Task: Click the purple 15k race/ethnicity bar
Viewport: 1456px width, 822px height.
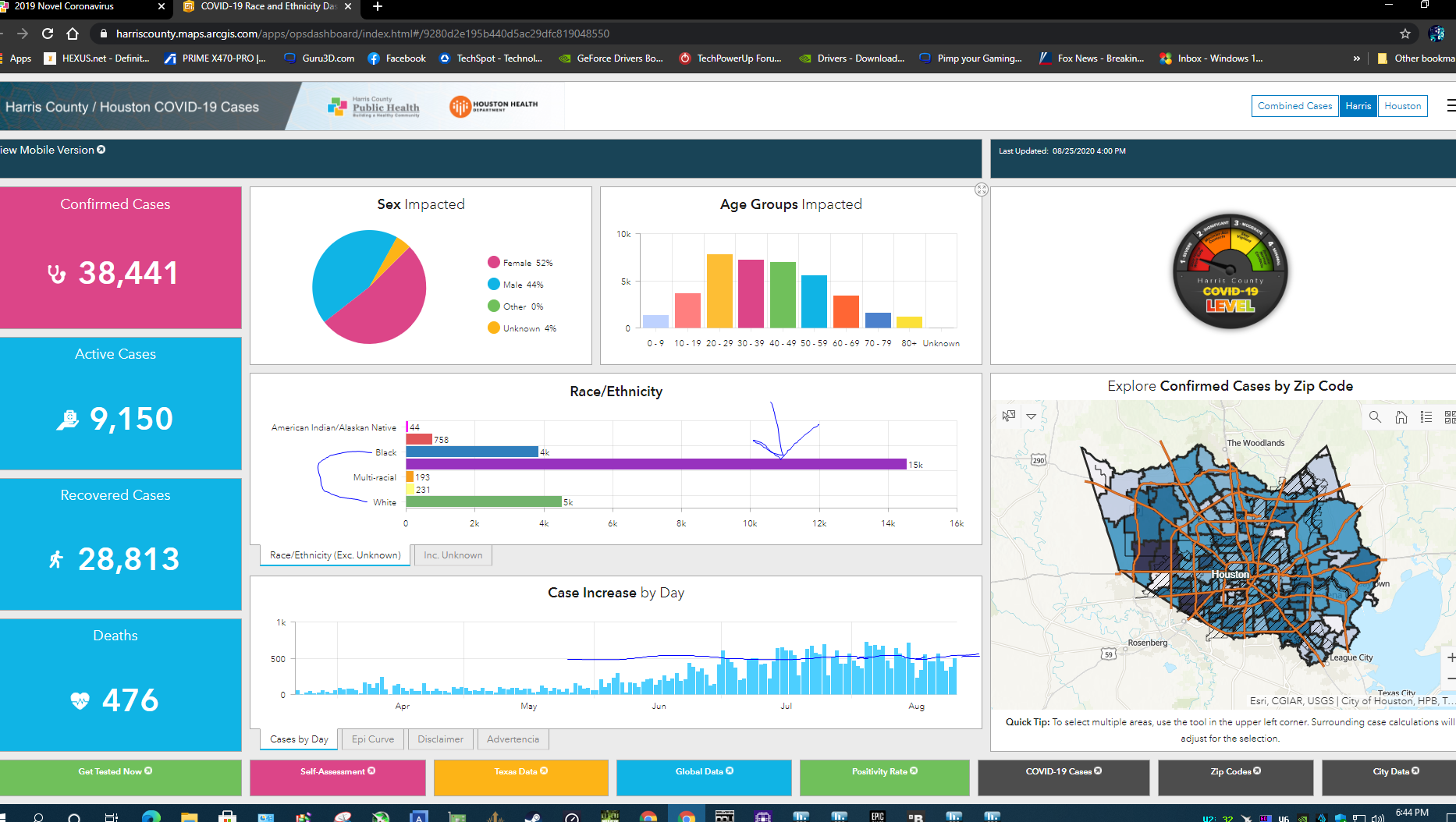Action: click(656, 464)
